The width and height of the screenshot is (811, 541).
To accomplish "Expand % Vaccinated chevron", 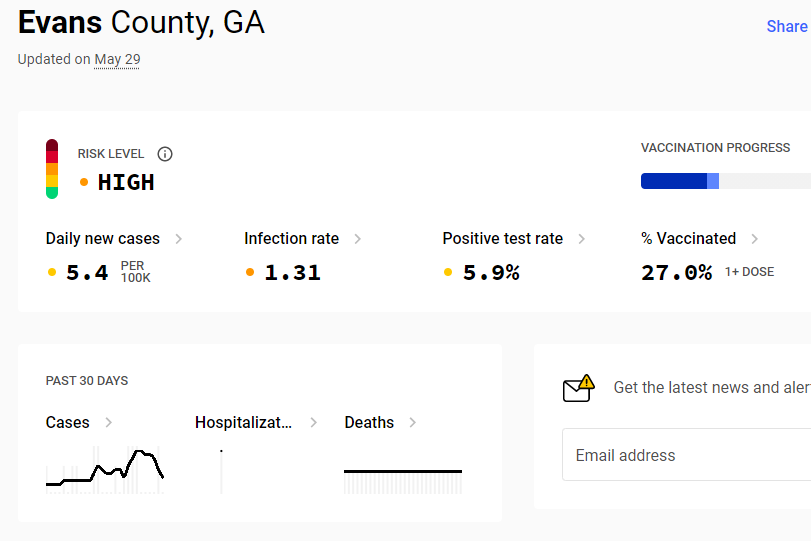I will 755,239.
